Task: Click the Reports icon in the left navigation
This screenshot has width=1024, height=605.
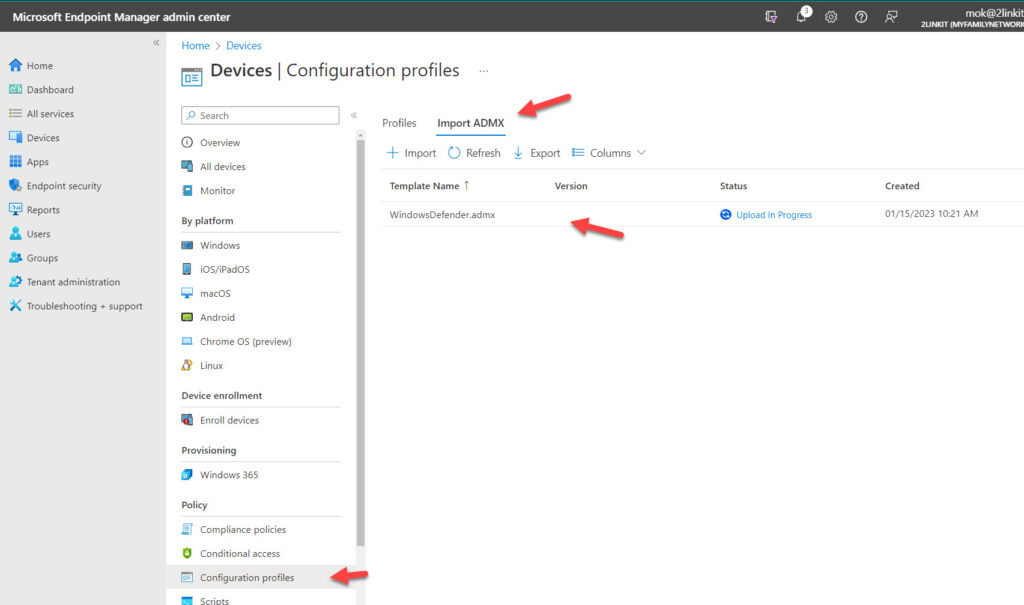Action: click(15, 210)
